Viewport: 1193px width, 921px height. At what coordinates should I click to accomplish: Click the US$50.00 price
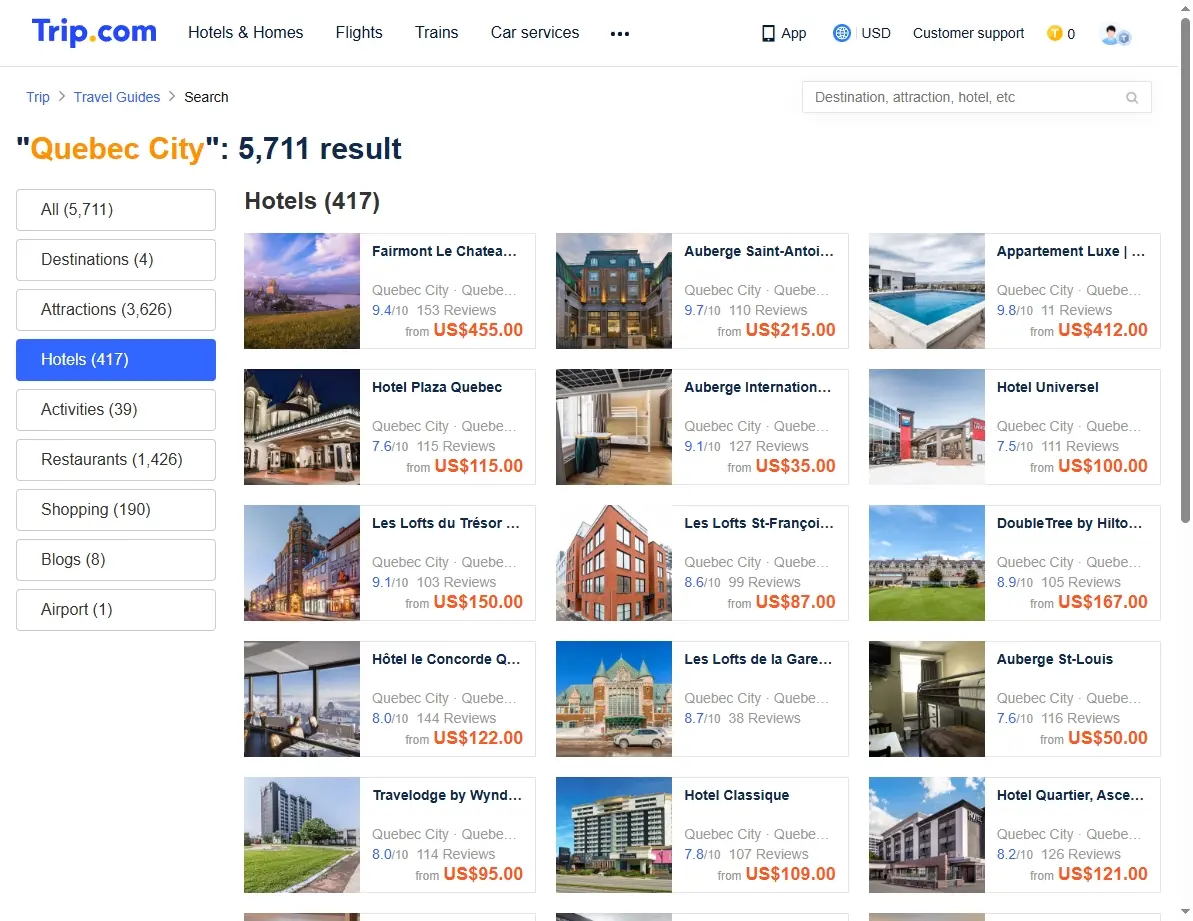pyautogui.click(x=1108, y=738)
